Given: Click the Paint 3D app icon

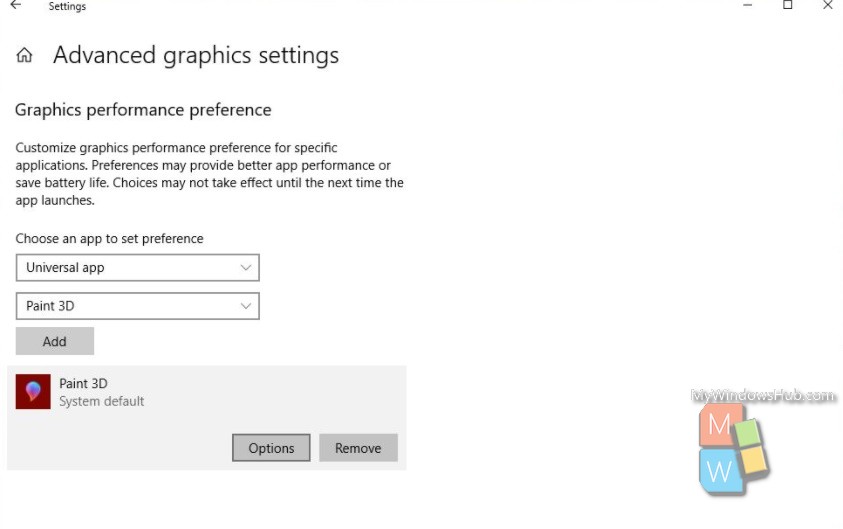Looking at the screenshot, I should pos(33,391).
